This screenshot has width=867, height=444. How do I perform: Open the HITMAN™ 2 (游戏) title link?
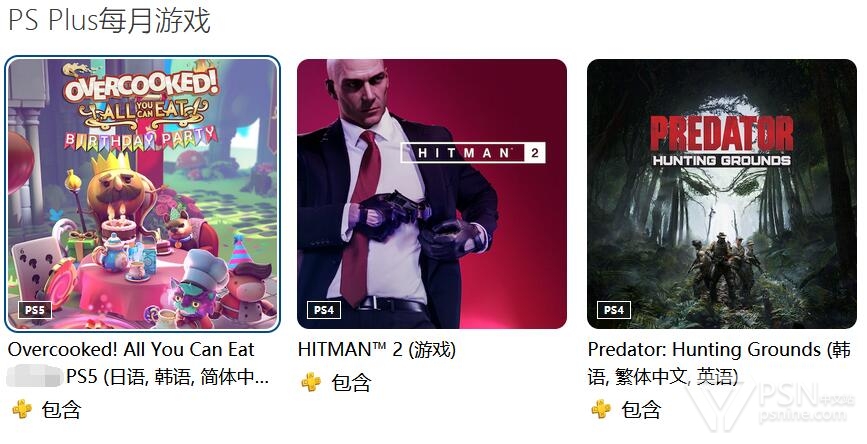[x=377, y=349]
